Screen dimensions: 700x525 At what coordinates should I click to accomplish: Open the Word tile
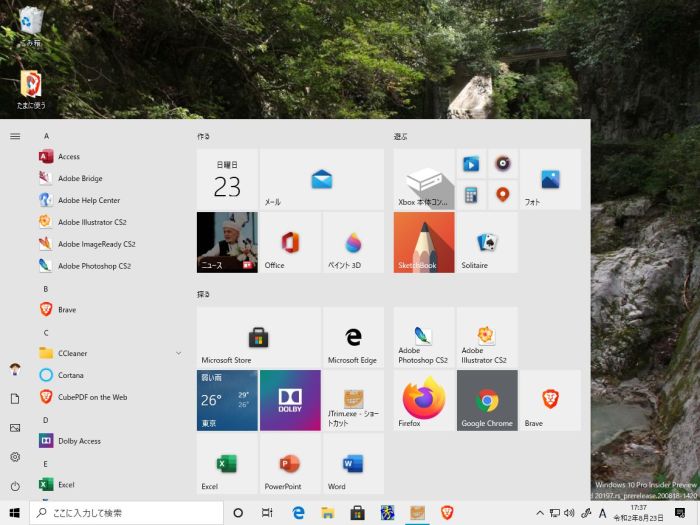click(352, 463)
